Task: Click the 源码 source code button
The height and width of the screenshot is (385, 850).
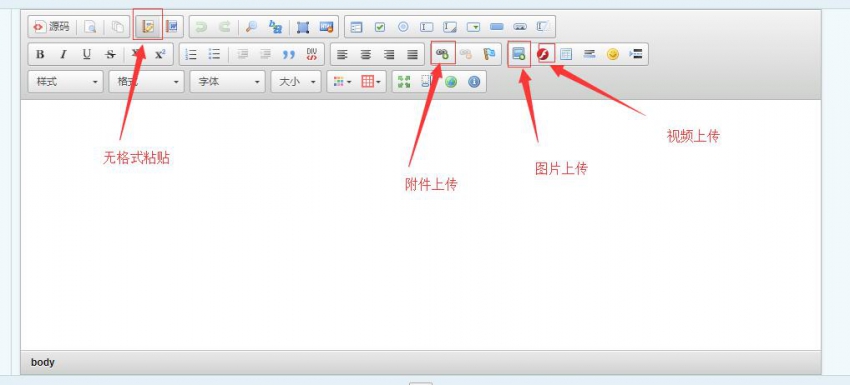Action: click(52, 27)
